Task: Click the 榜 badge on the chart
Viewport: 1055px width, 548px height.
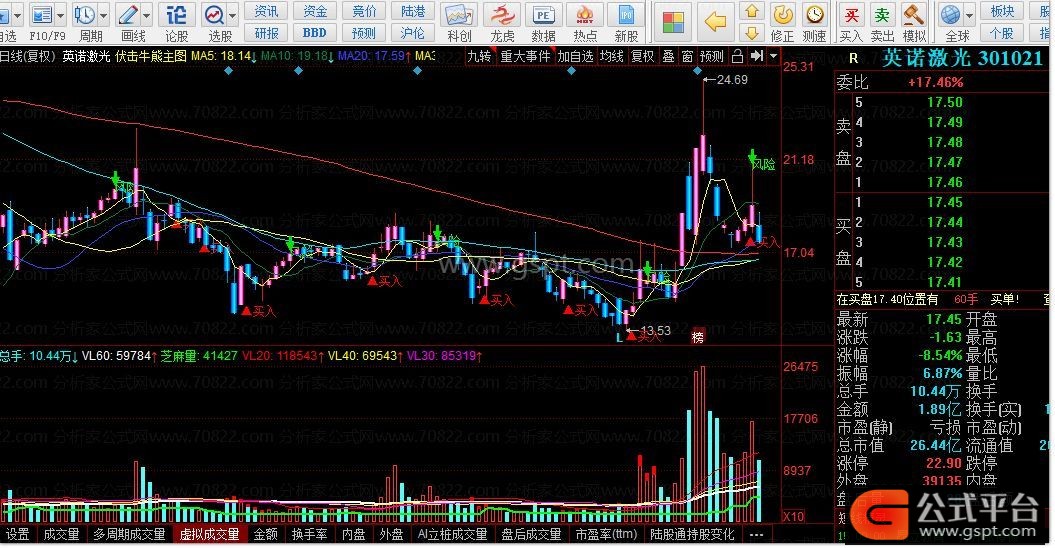Action: click(698, 337)
